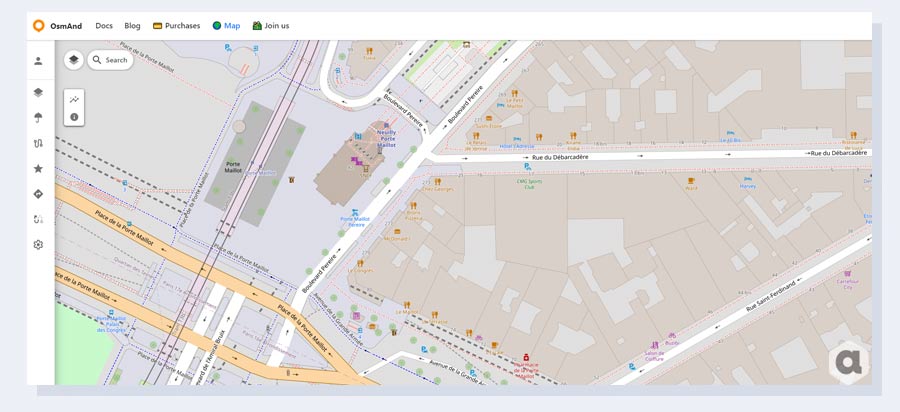This screenshot has height=412, width=900.
Task: Select the Hôtel l'Adresse bed icon
Action: coord(517,139)
